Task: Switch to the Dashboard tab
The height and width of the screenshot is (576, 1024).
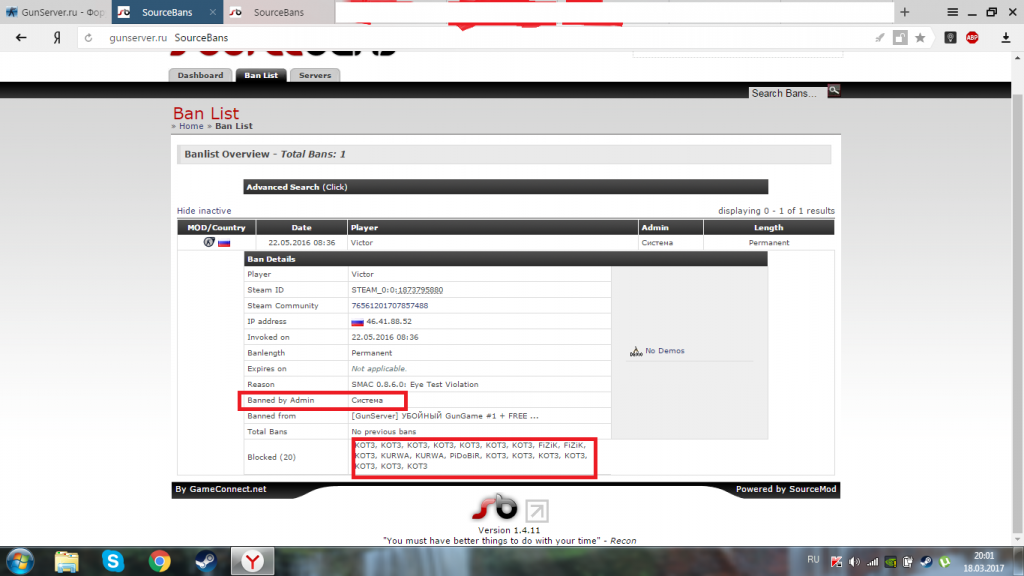Action: pos(200,76)
